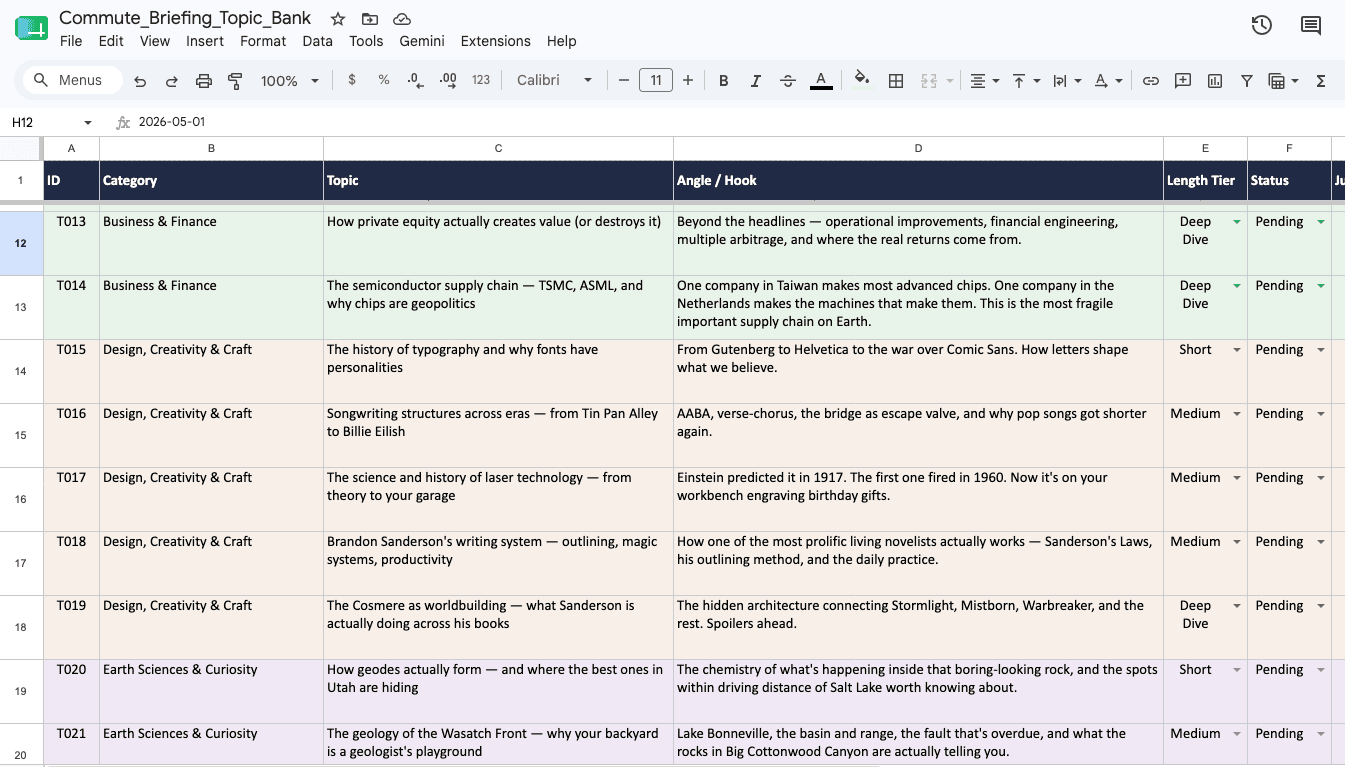Open the View menu
Image resolution: width=1345 pixels, height=767 pixels.
155,41
